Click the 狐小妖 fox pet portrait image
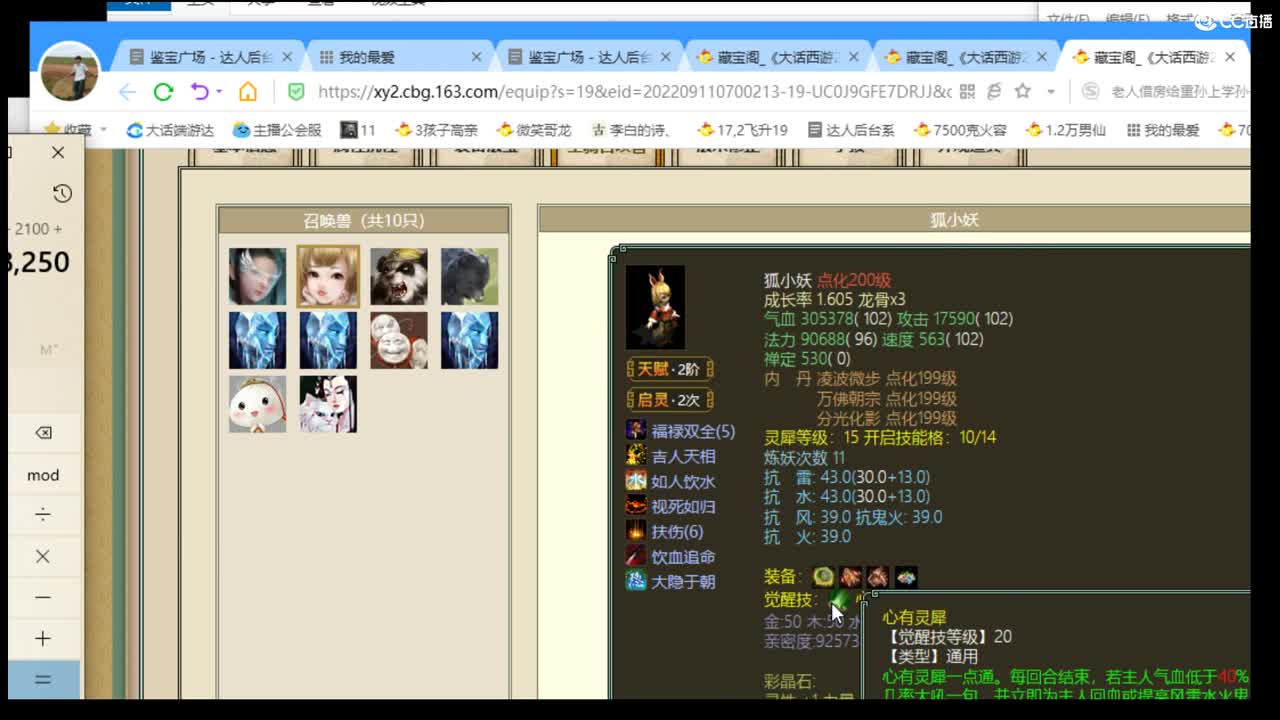This screenshot has width=1280, height=720. [x=655, y=307]
